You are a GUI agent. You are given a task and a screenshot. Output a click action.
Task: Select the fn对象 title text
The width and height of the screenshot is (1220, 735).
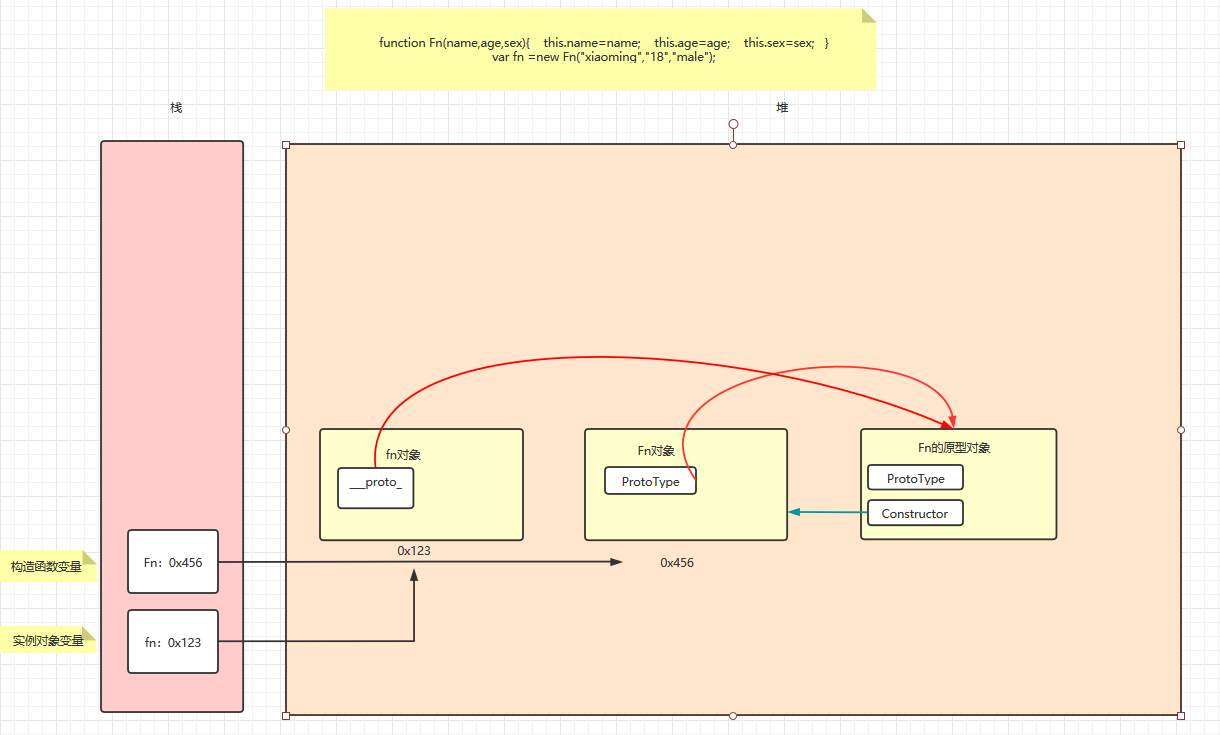click(403, 455)
